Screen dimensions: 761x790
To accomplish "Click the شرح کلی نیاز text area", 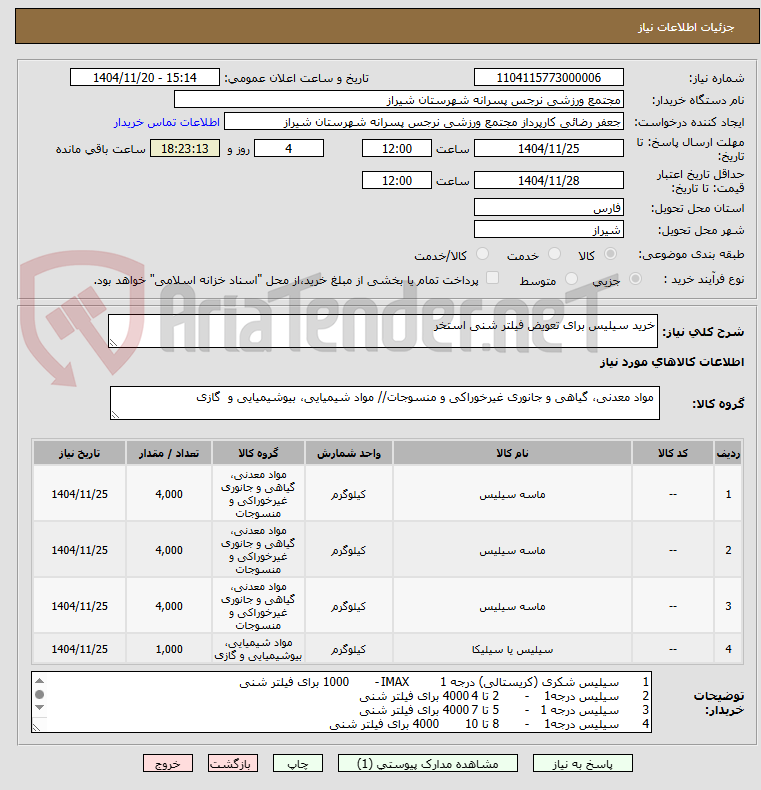I will (x=383, y=331).
